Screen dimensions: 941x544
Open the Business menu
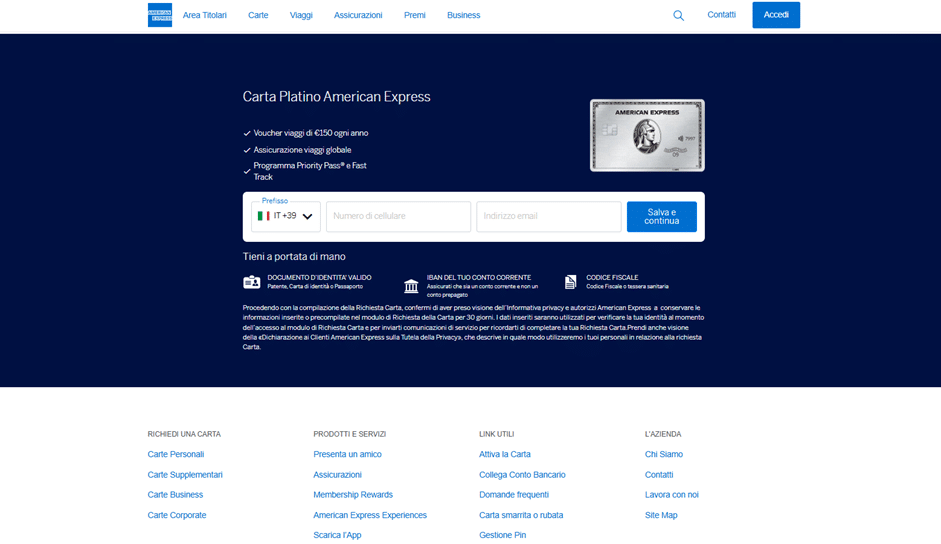pyautogui.click(x=463, y=15)
